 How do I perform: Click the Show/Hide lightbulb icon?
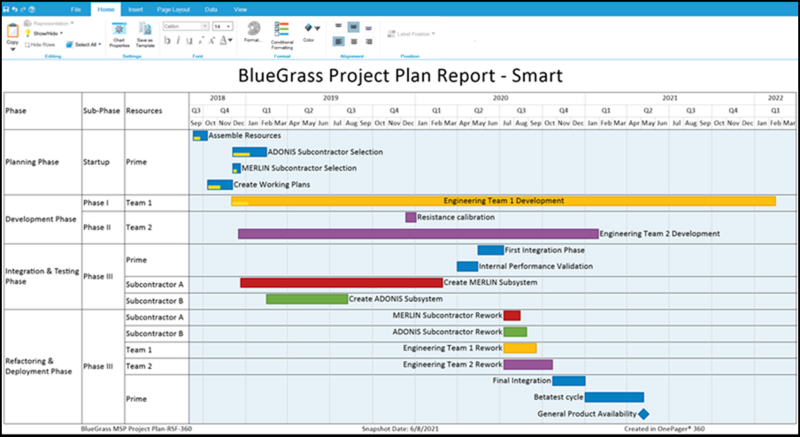coord(28,33)
